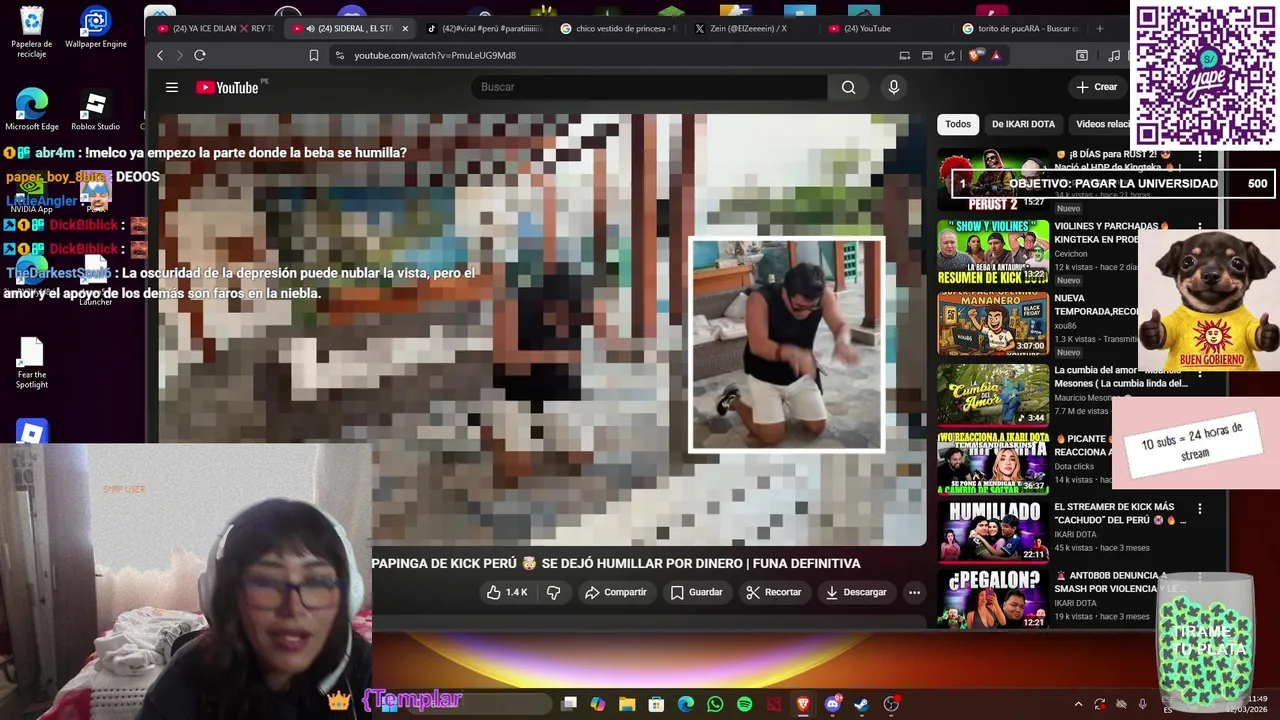Go back using the browser back arrow

pos(160,56)
